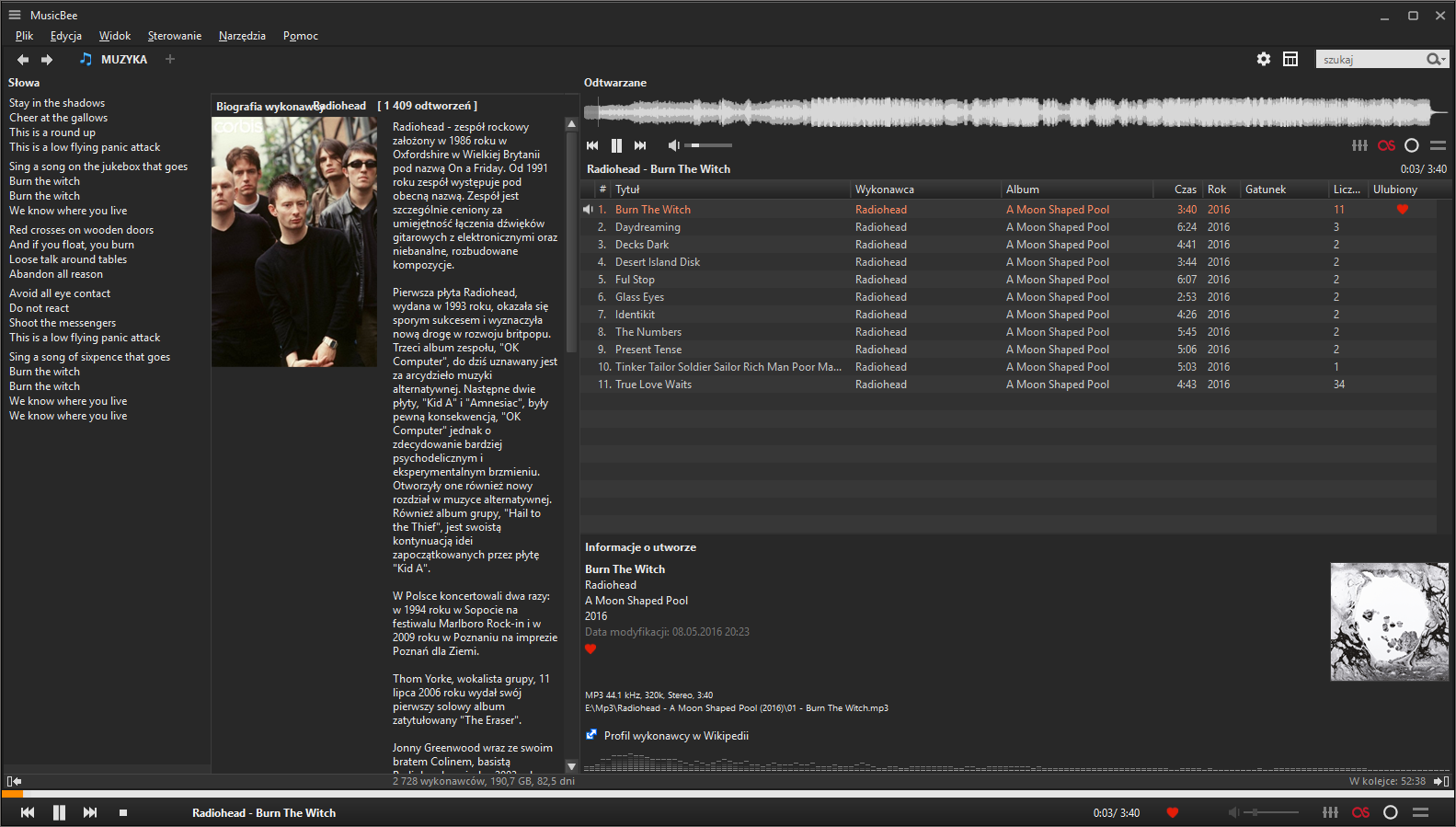Adjust volume slider in Odtwarzane panel

(710, 145)
